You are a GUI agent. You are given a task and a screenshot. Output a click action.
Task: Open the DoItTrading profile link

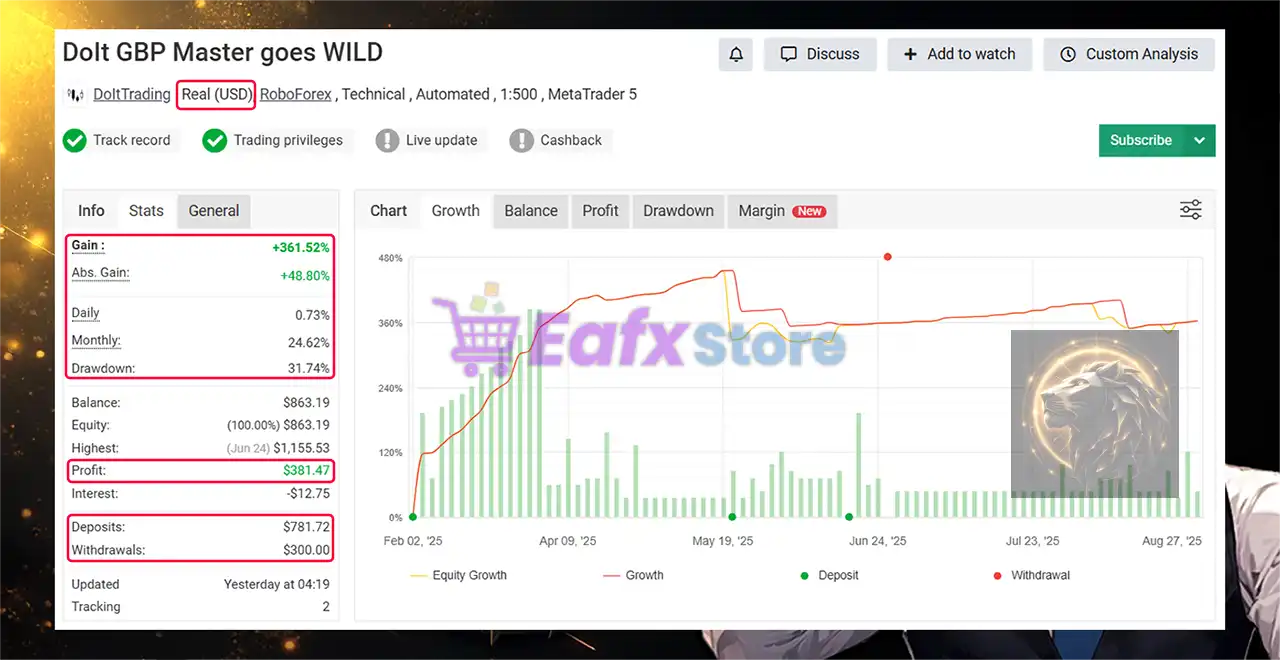132,95
